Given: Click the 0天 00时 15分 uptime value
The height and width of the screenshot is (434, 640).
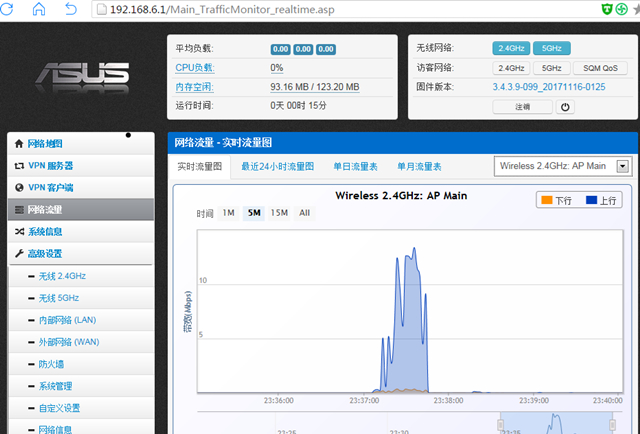Looking at the screenshot, I should (x=298, y=106).
